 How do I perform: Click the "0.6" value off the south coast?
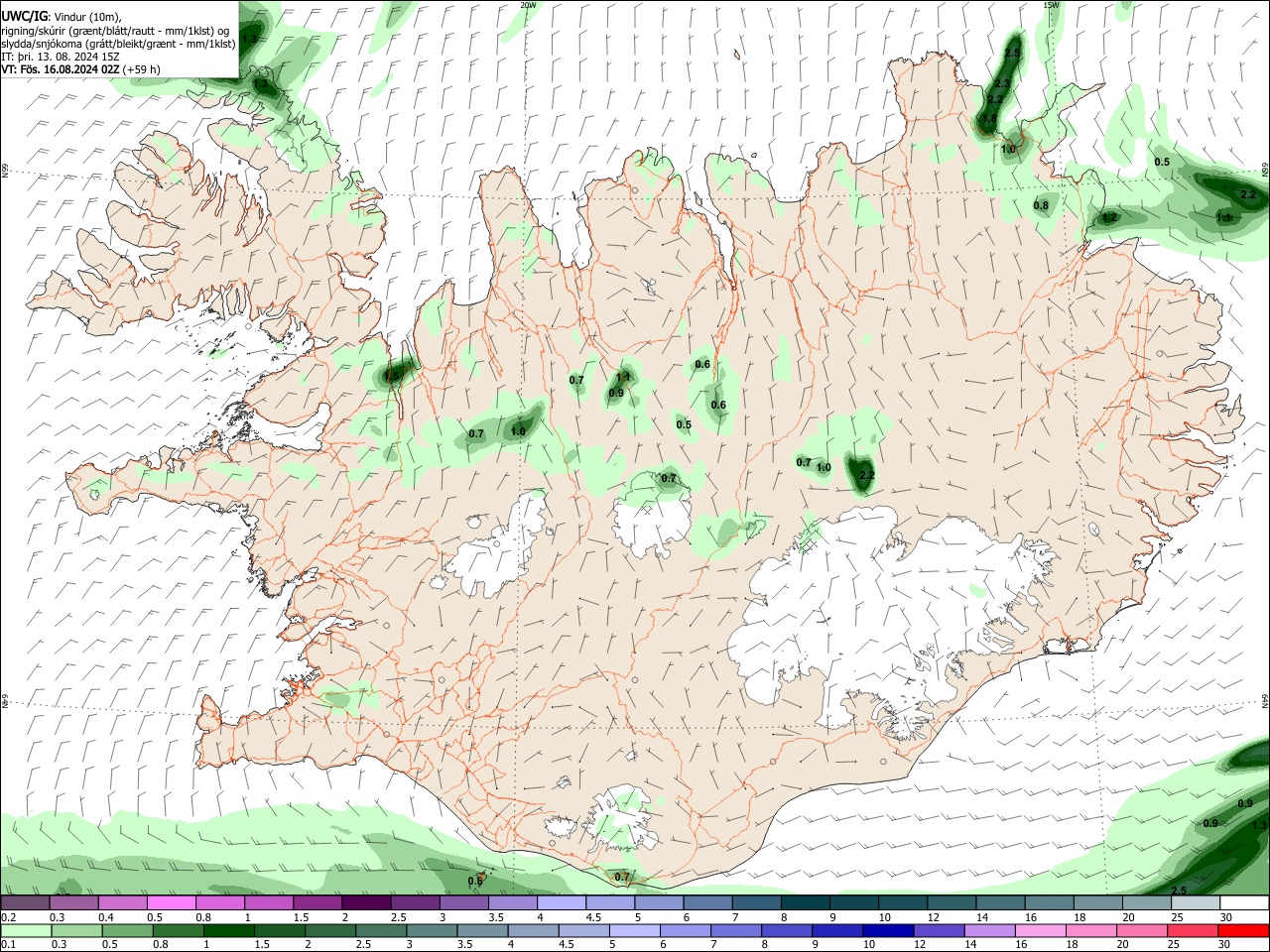pos(475,881)
